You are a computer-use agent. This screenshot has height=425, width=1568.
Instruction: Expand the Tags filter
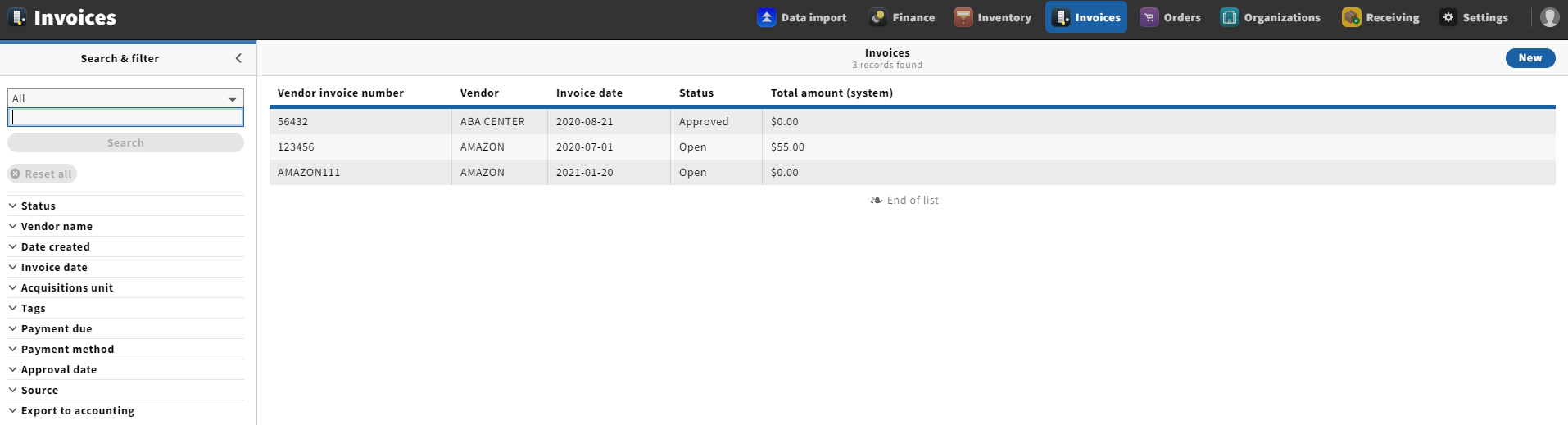tap(125, 308)
